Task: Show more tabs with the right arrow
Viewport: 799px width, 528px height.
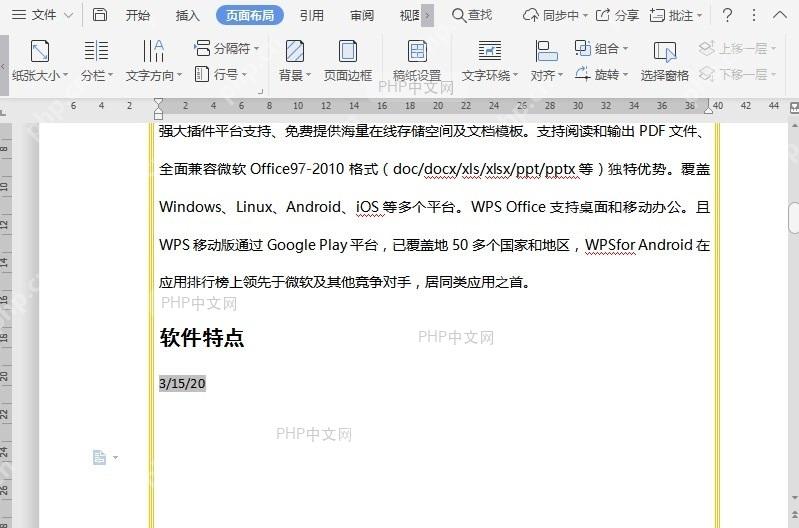Action: (428, 15)
